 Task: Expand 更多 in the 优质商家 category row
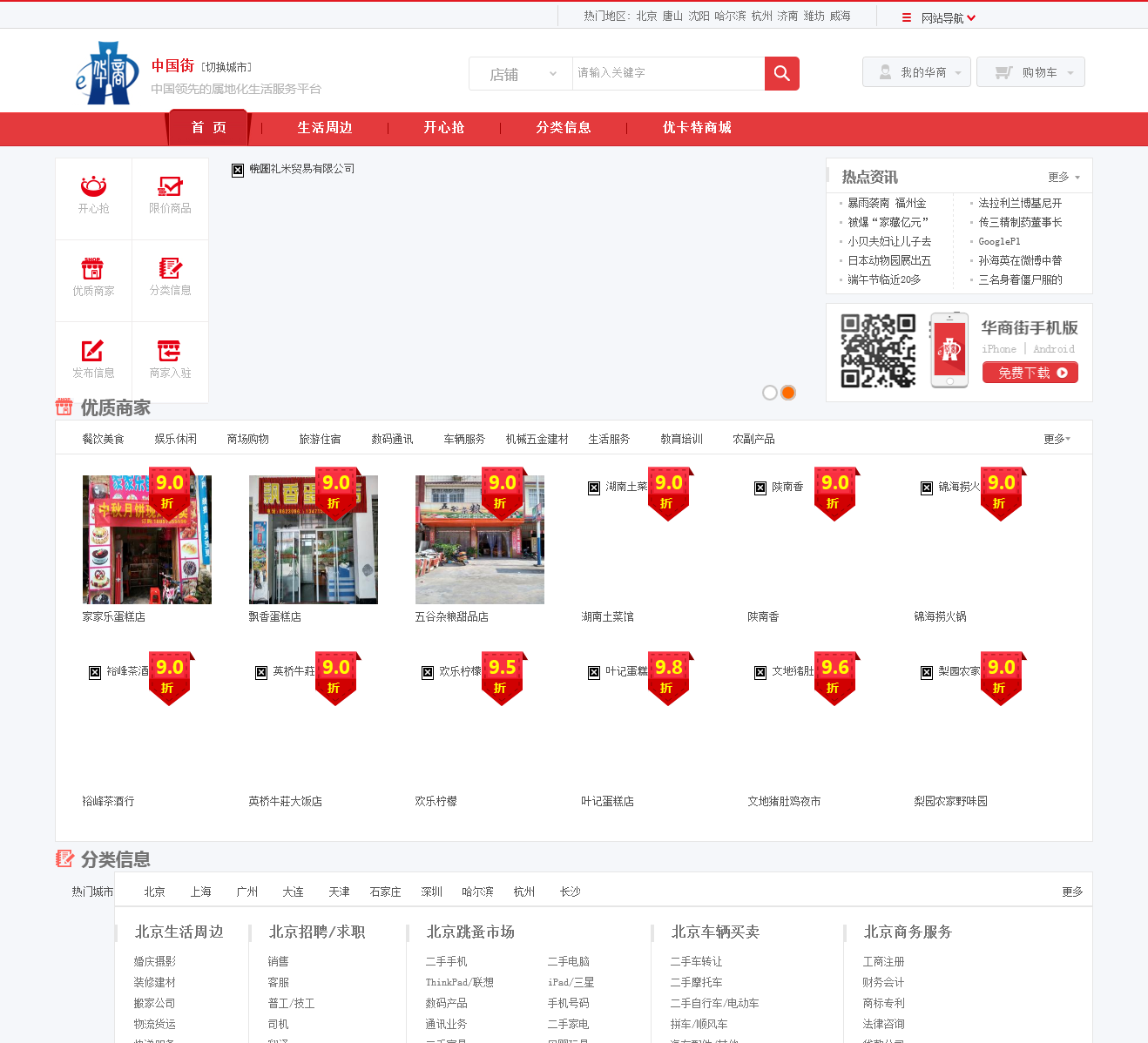[x=1057, y=439]
